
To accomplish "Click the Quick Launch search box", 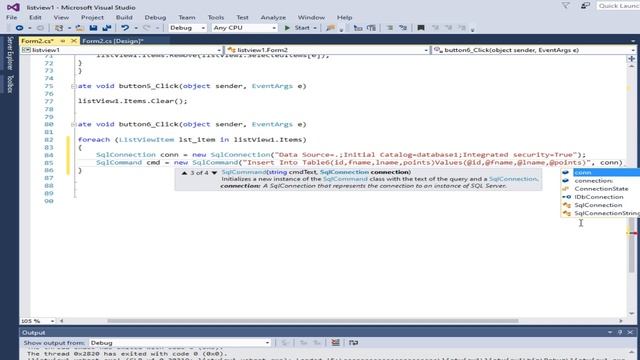I will pyautogui.click(x=618, y=6).
